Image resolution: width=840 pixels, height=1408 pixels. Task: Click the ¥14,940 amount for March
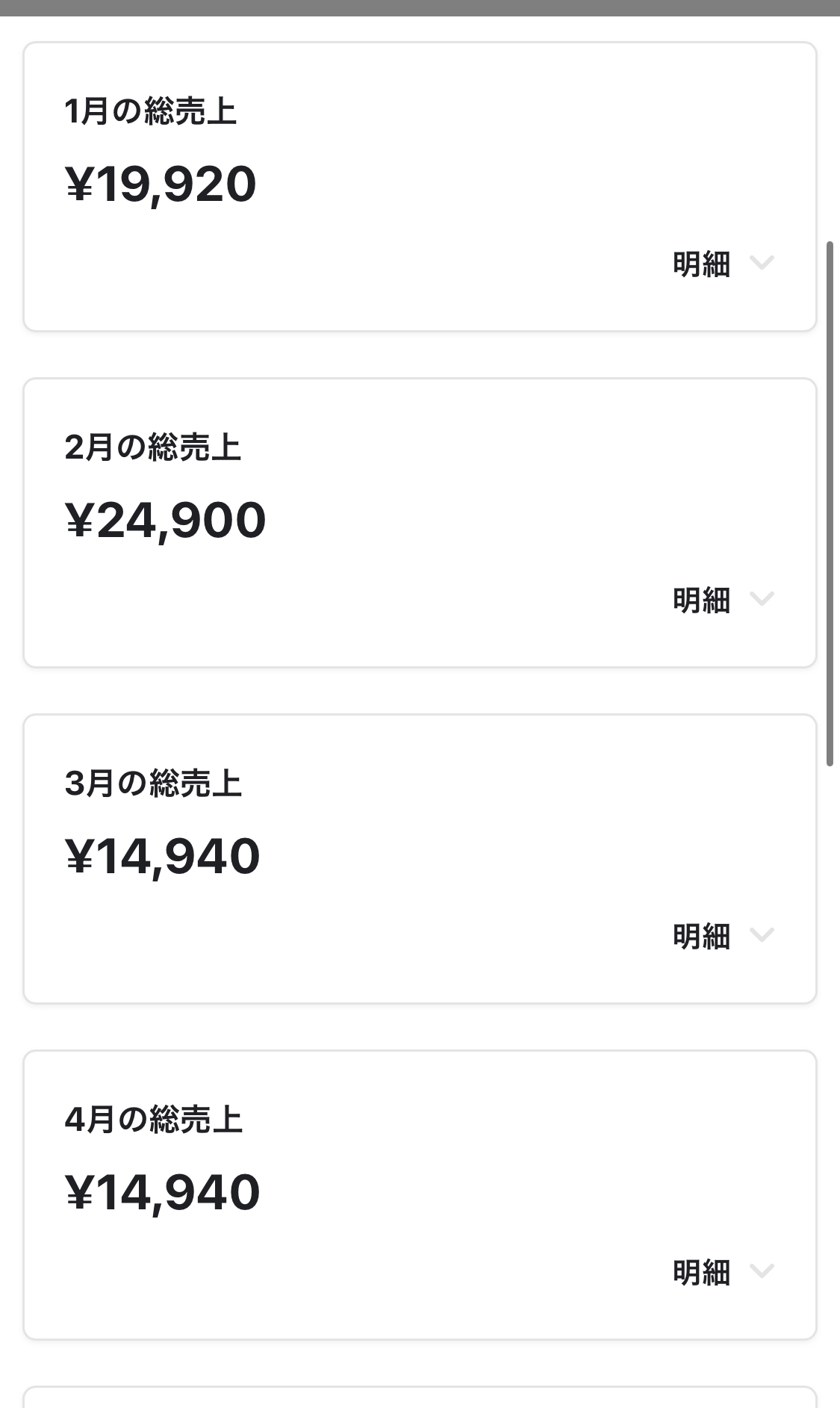point(163,857)
